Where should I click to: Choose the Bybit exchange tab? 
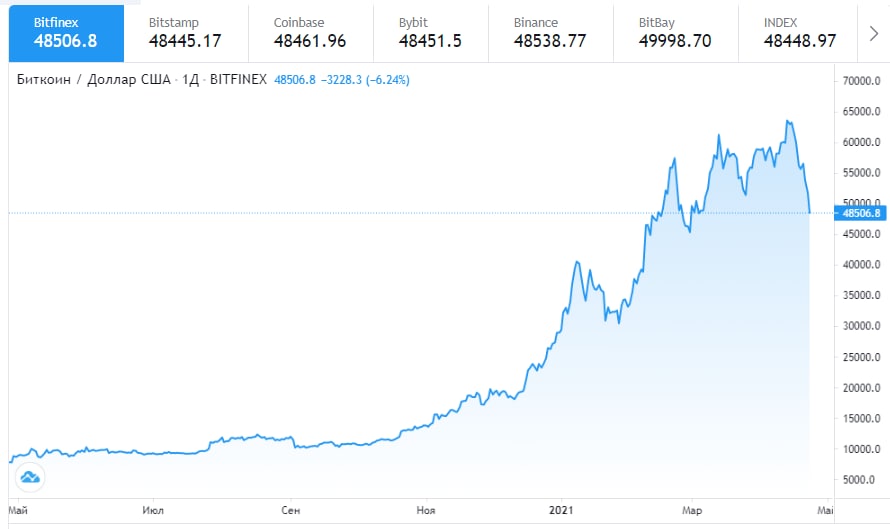[x=429, y=33]
